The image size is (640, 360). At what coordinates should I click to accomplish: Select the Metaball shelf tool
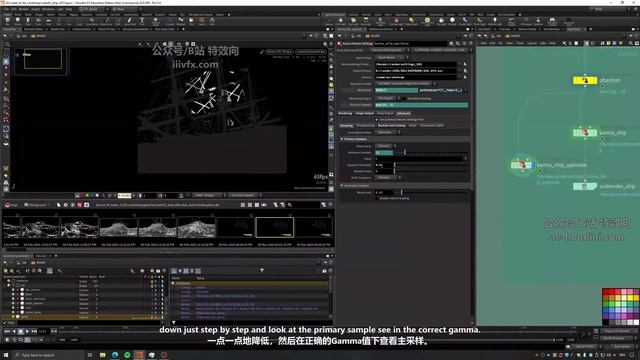pos(181,20)
